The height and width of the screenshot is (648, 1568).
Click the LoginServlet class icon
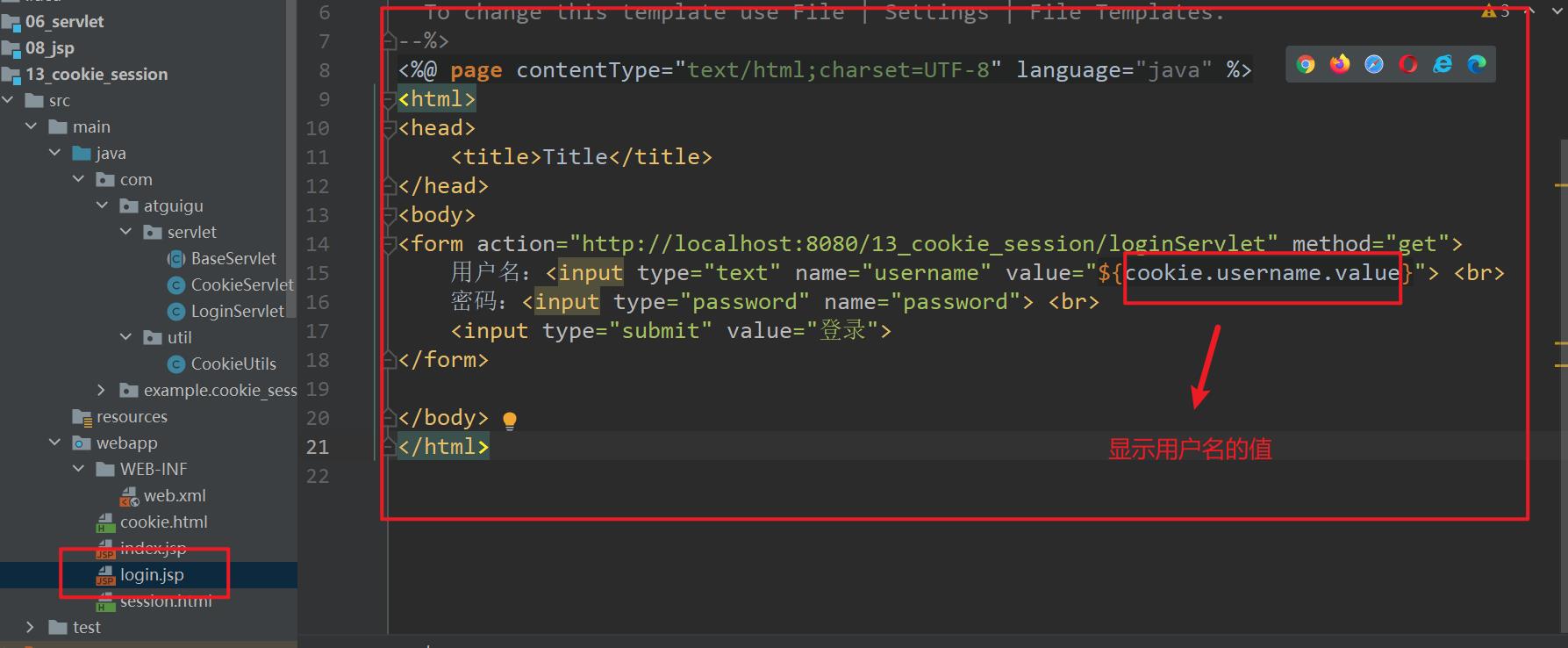[x=176, y=312]
